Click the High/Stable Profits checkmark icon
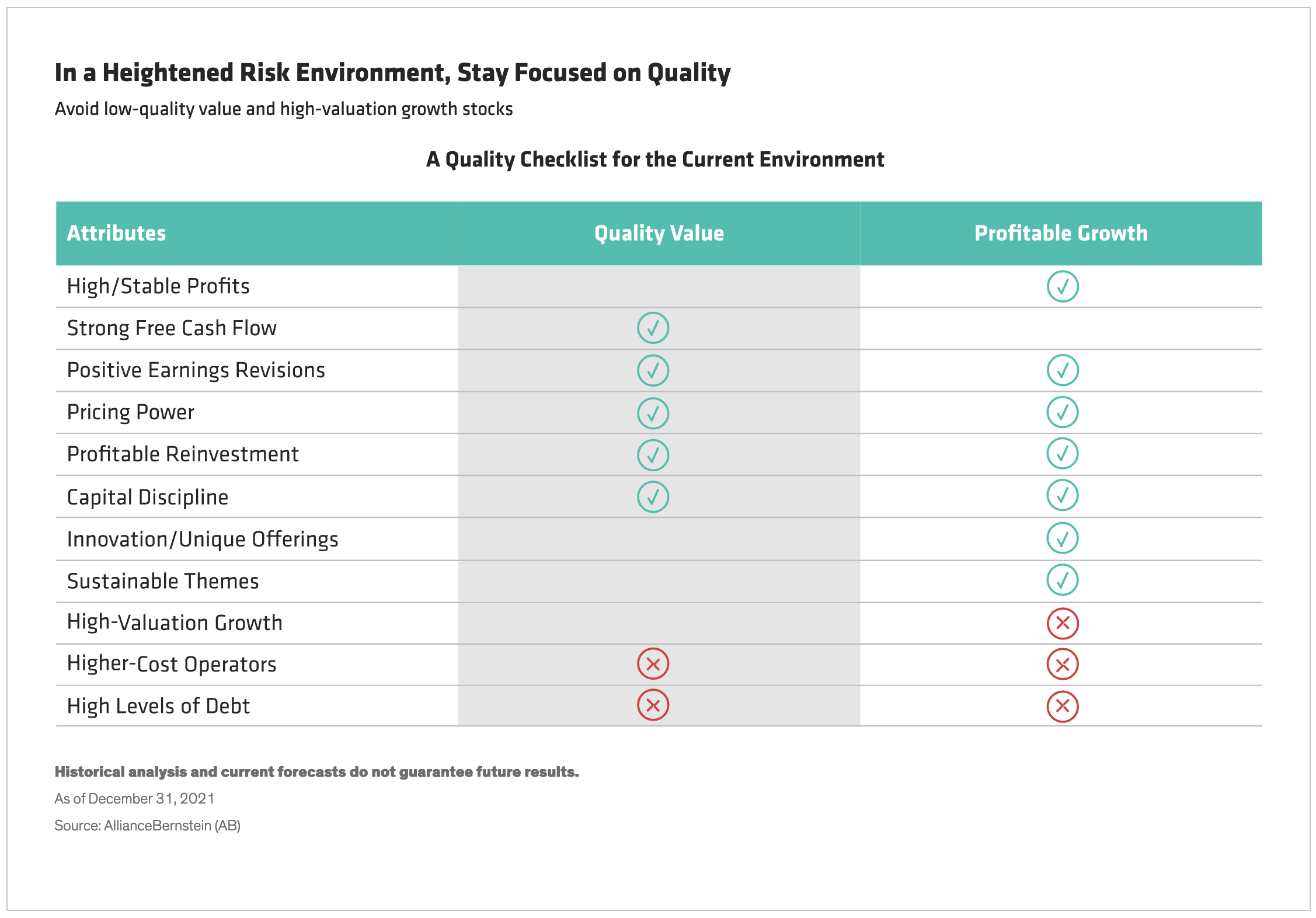The width and height of the screenshot is (1316, 918). click(1062, 286)
